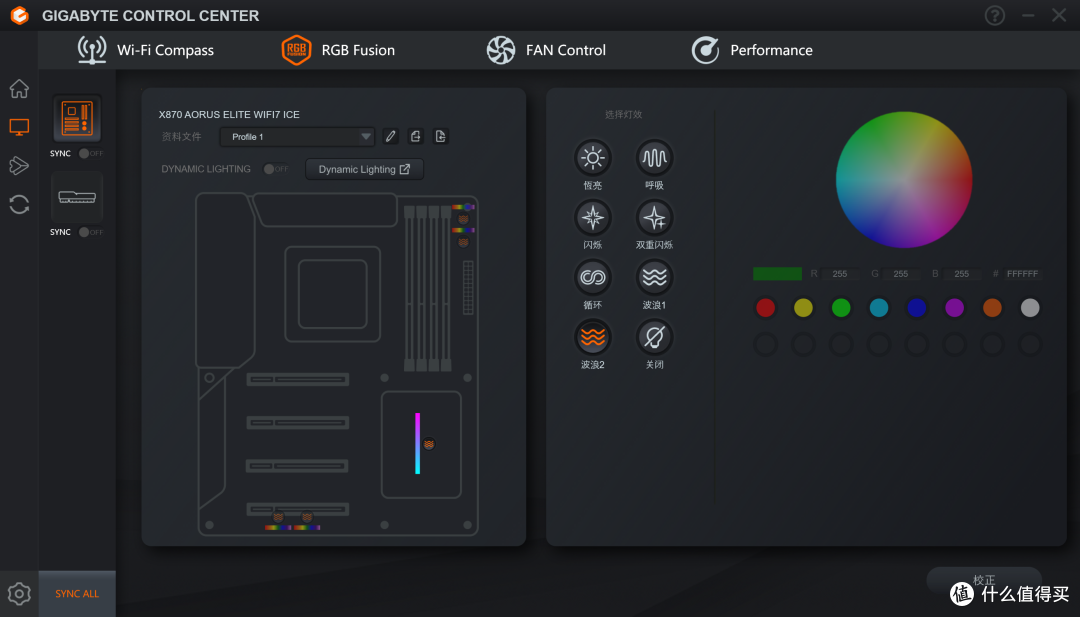Select the cyan color swatch
1080x617 pixels.
point(879,308)
